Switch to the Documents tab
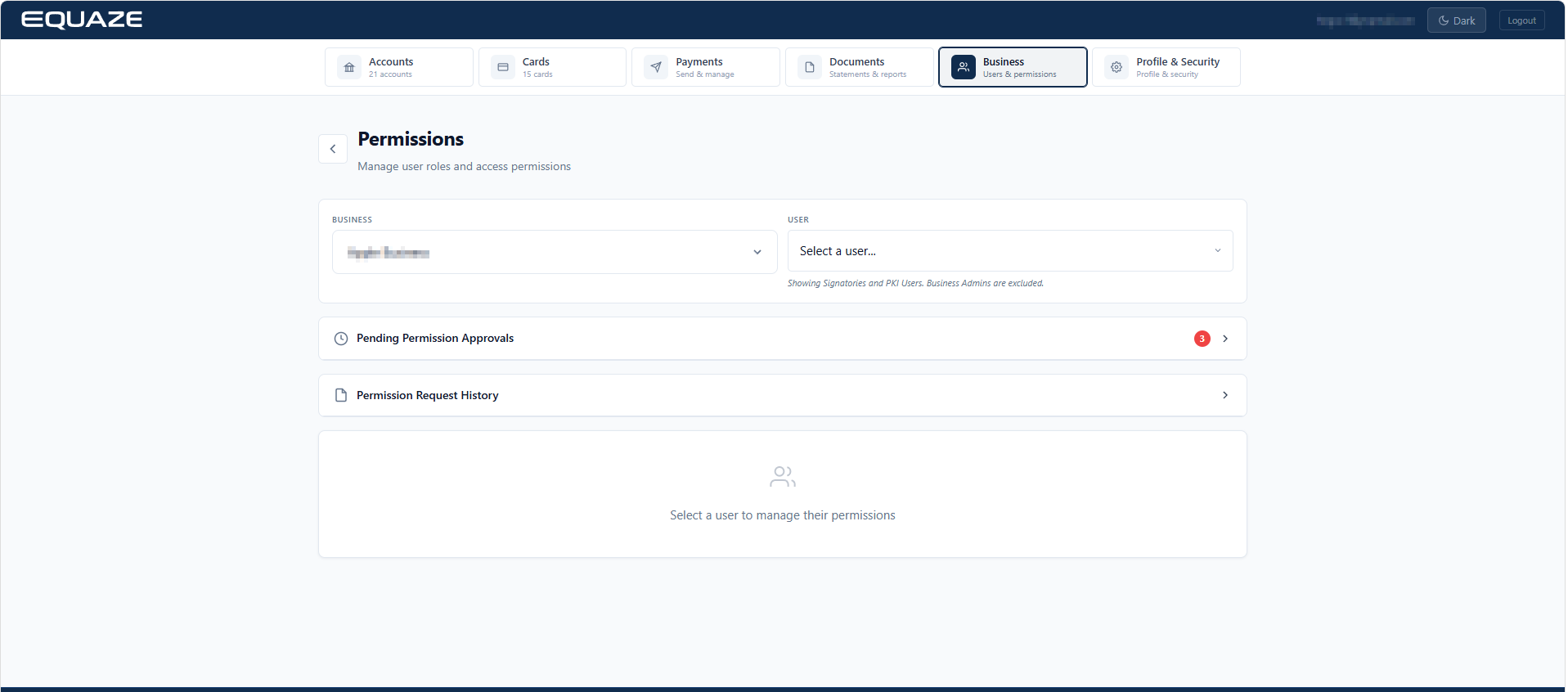Screen dimensions: 1568x692 tap(860, 67)
